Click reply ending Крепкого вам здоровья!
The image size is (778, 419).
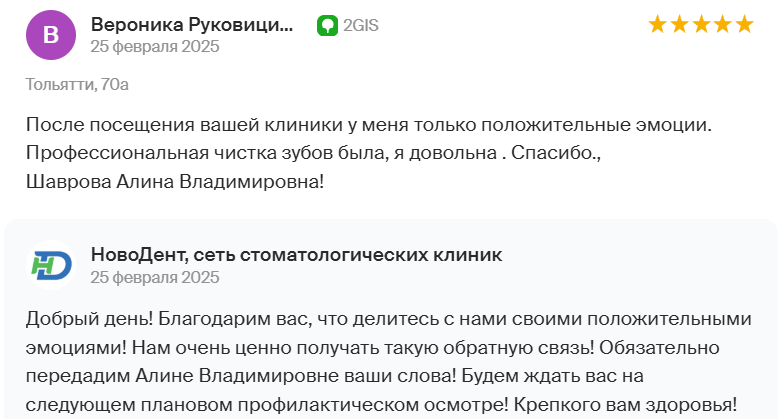pyautogui.click(x=625, y=405)
